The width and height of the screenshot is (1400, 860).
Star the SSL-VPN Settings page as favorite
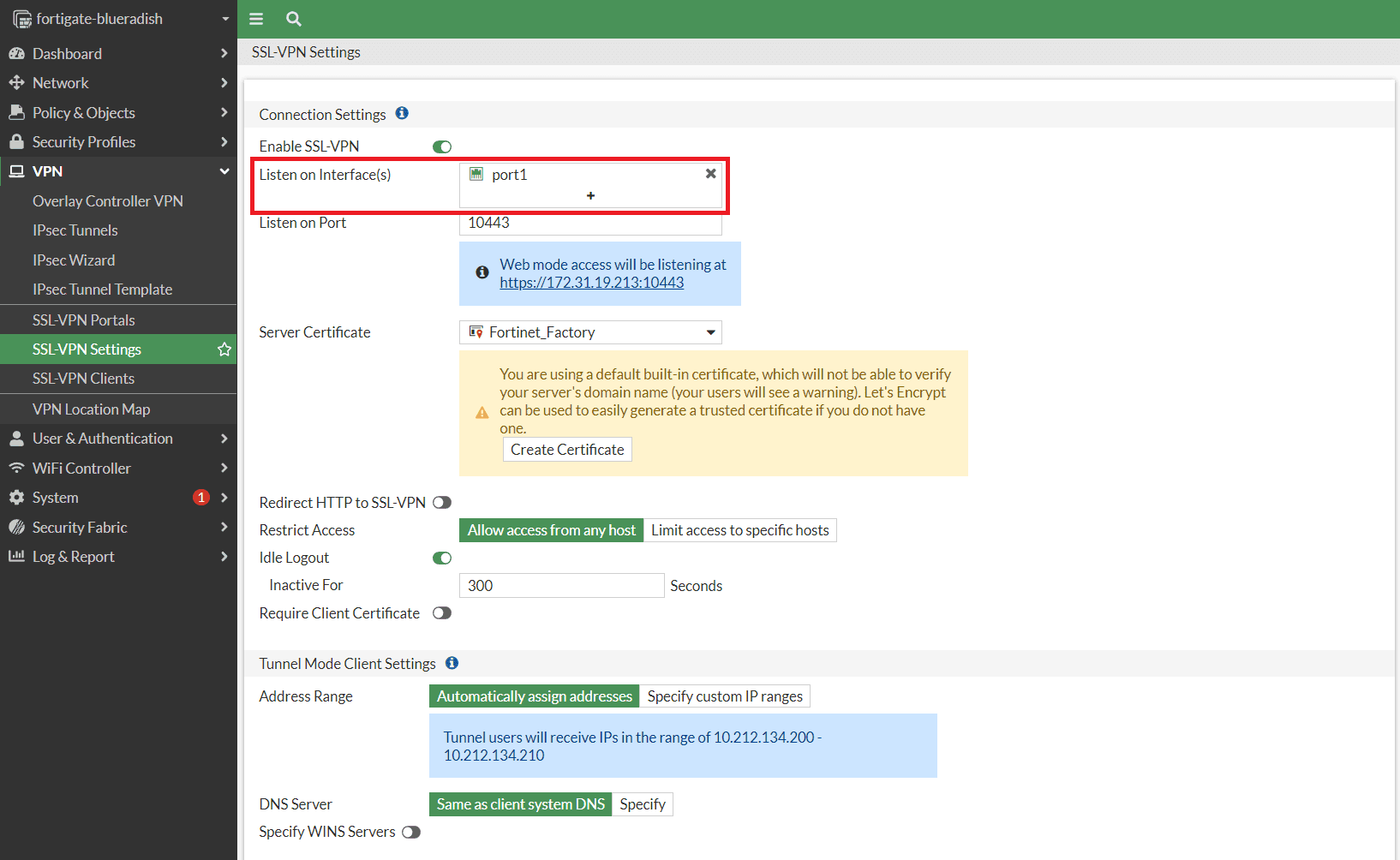click(x=224, y=349)
